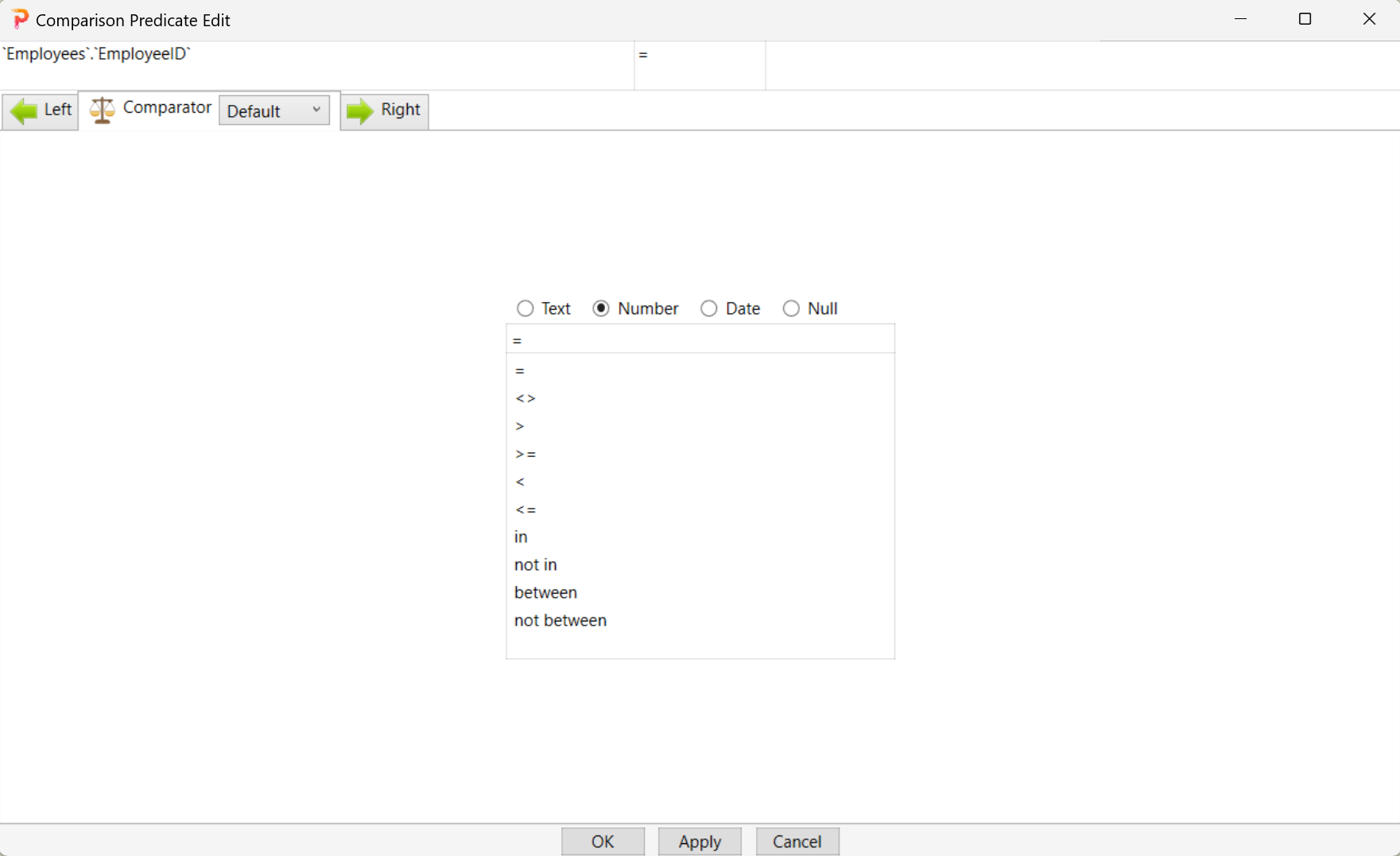Choose the 'not between' operator
Image resolution: width=1400 pixels, height=856 pixels.
pyautogui.click(x=700, y=621)
